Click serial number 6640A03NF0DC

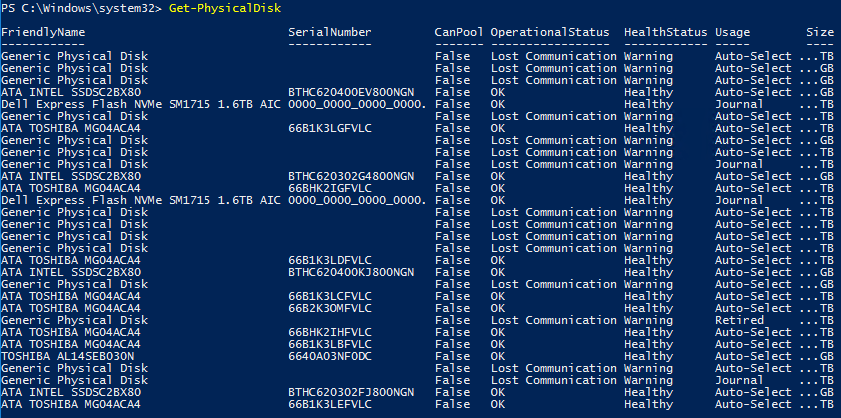330,356
